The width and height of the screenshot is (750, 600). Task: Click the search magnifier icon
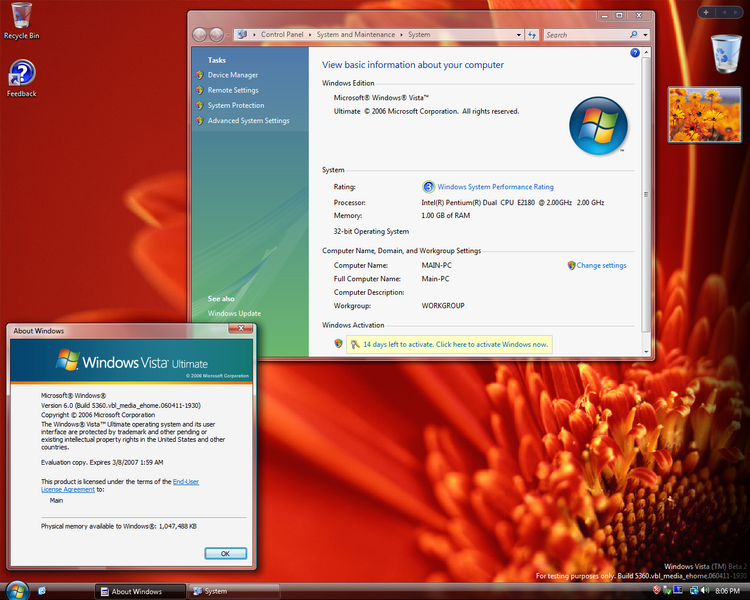click(x=633, y=34)
